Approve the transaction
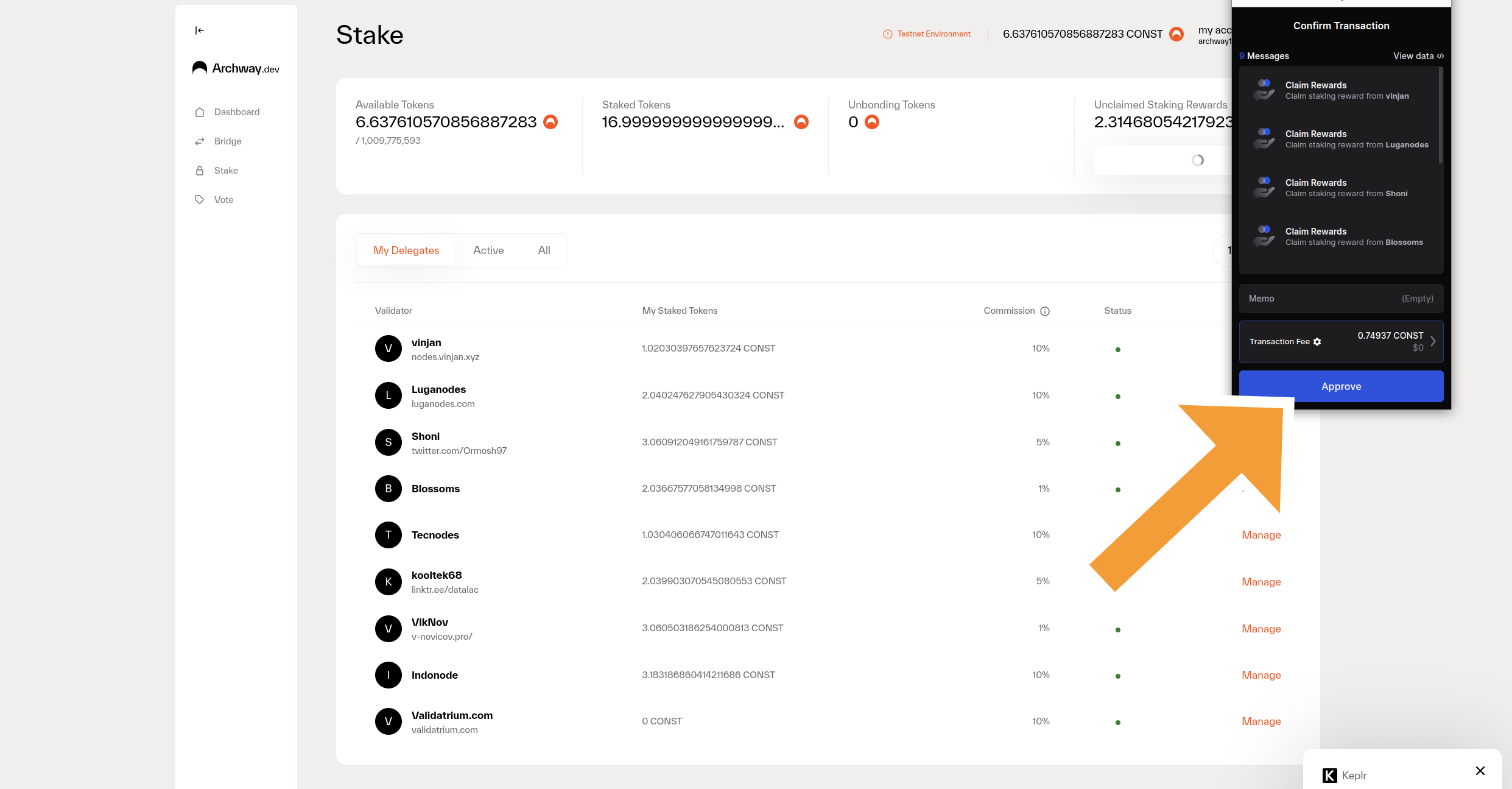This screenshot has width=1512, height=789. tap(1341, 386)
